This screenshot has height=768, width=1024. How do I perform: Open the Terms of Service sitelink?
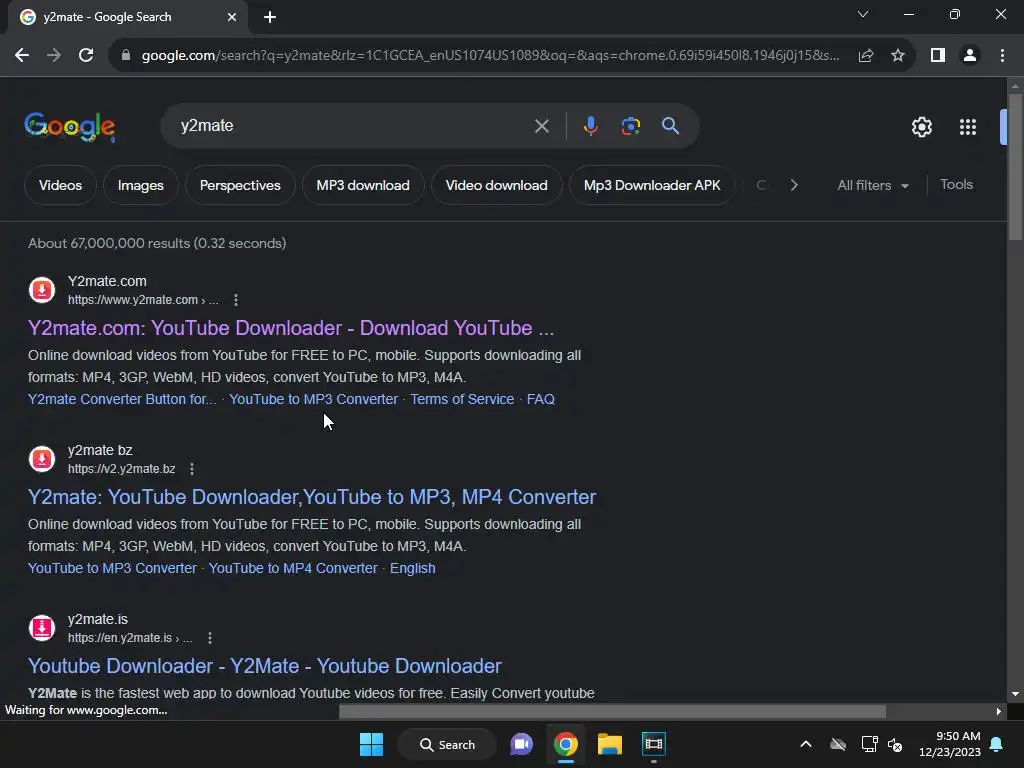point(462,399)
